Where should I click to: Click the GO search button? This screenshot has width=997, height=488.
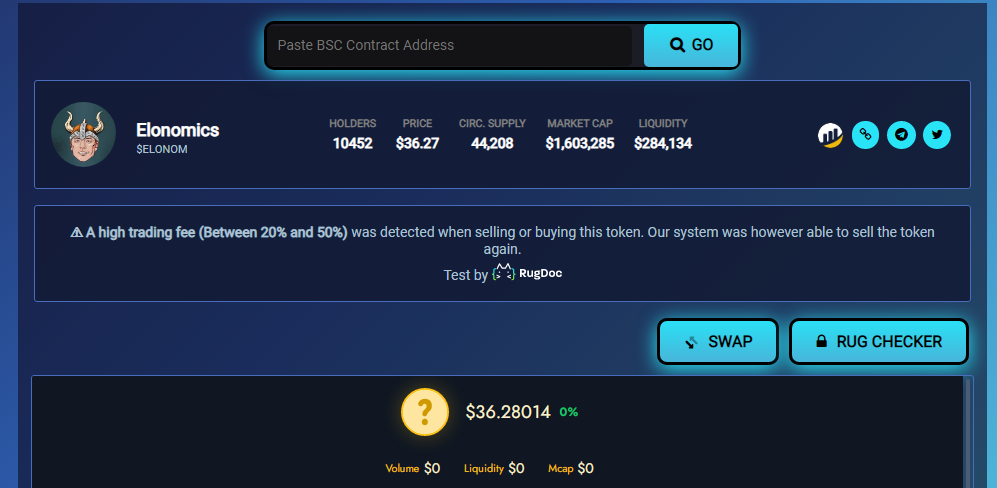[691, 45]
